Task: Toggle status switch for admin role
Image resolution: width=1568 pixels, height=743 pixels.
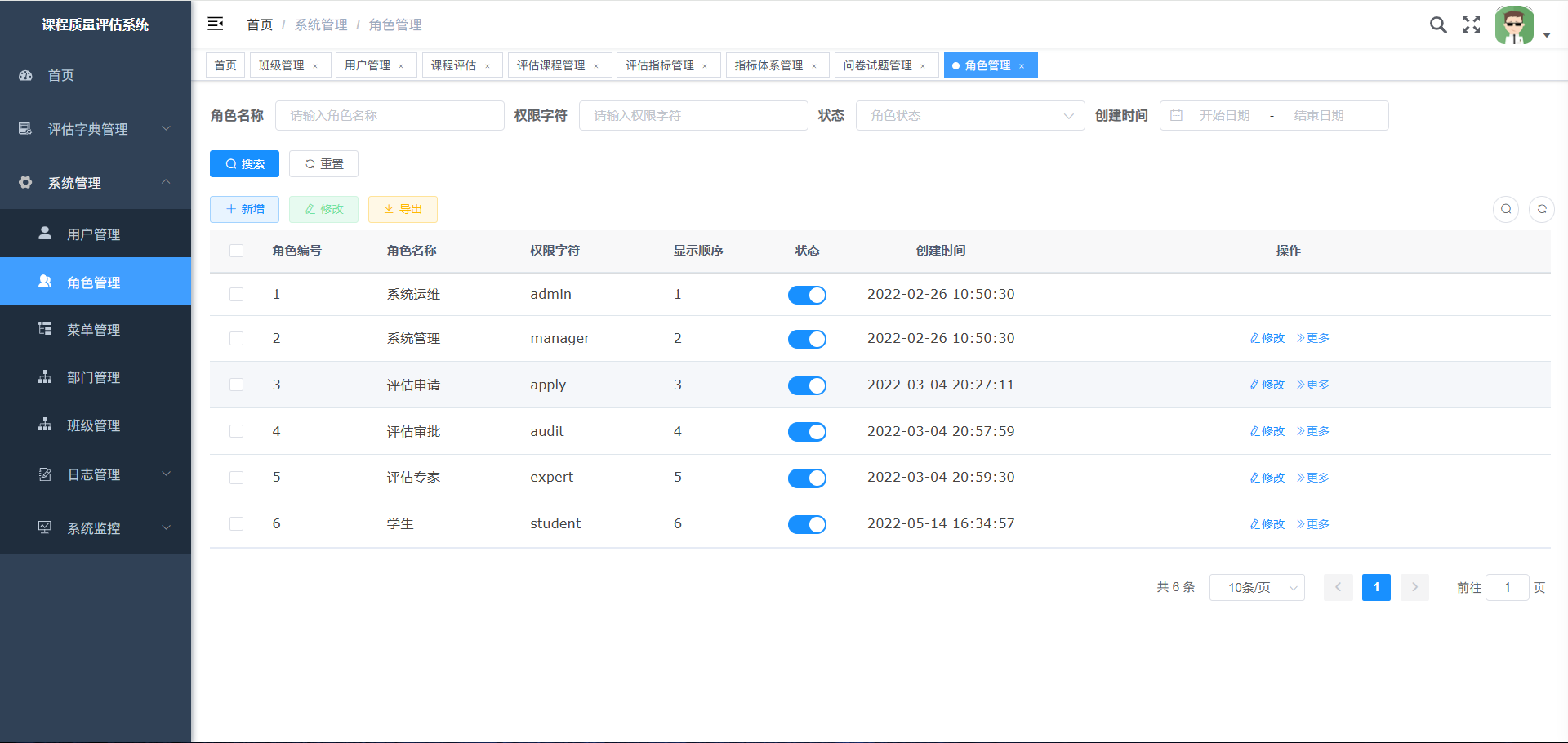Action: coord(807,295)
